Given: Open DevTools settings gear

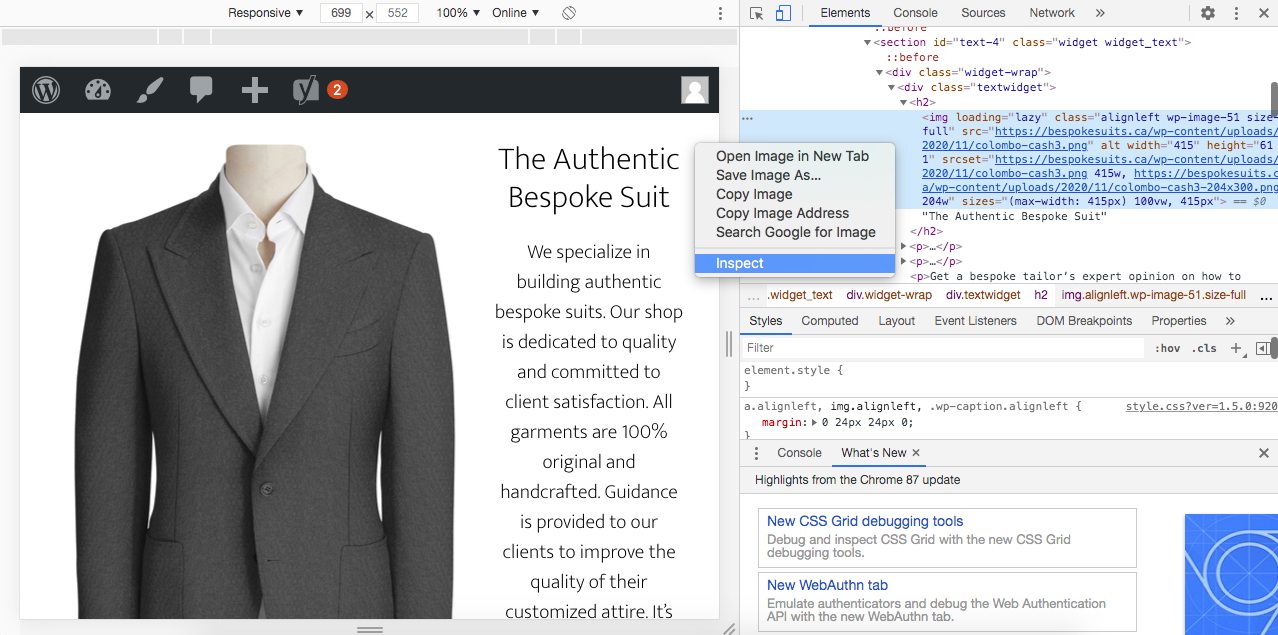Looking at the screenshot, I should [1208, 13].
